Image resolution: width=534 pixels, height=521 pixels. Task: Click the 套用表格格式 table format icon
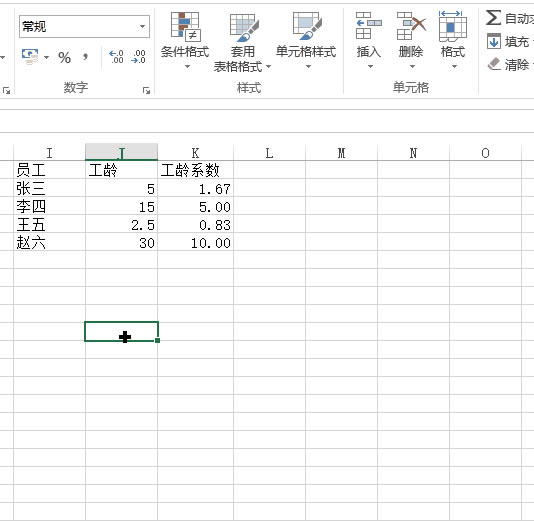(x=244, y=27)
